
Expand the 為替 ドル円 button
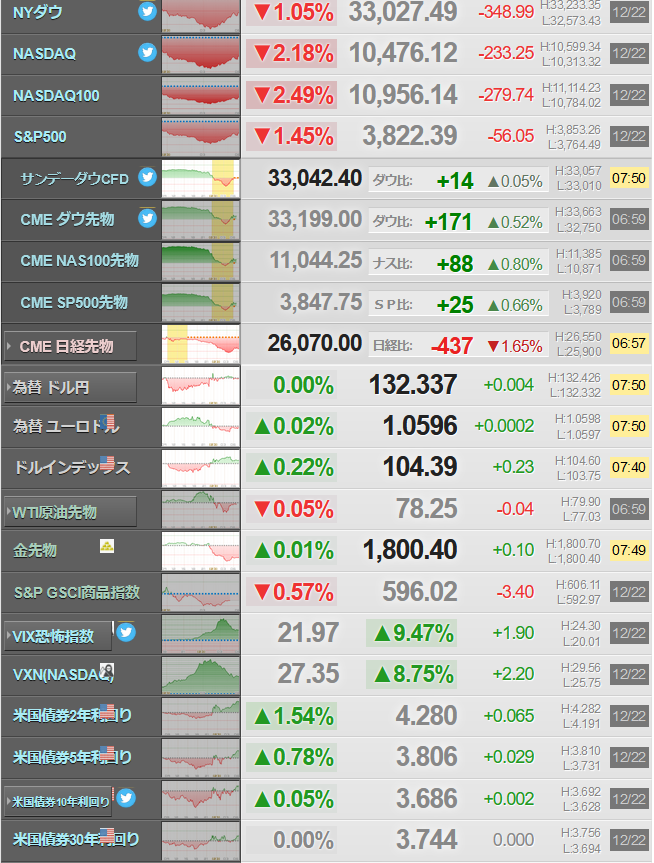click(70, 387)
